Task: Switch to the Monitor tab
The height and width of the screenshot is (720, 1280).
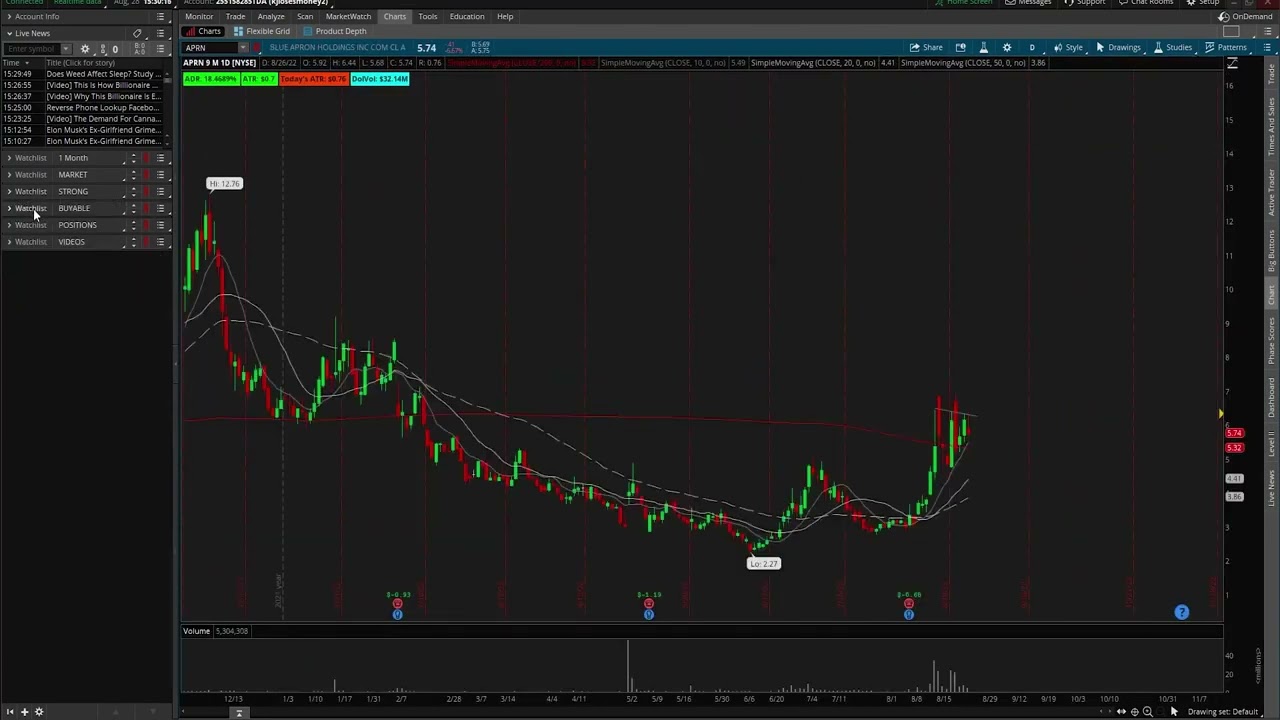Action: [x=199, y=17]
